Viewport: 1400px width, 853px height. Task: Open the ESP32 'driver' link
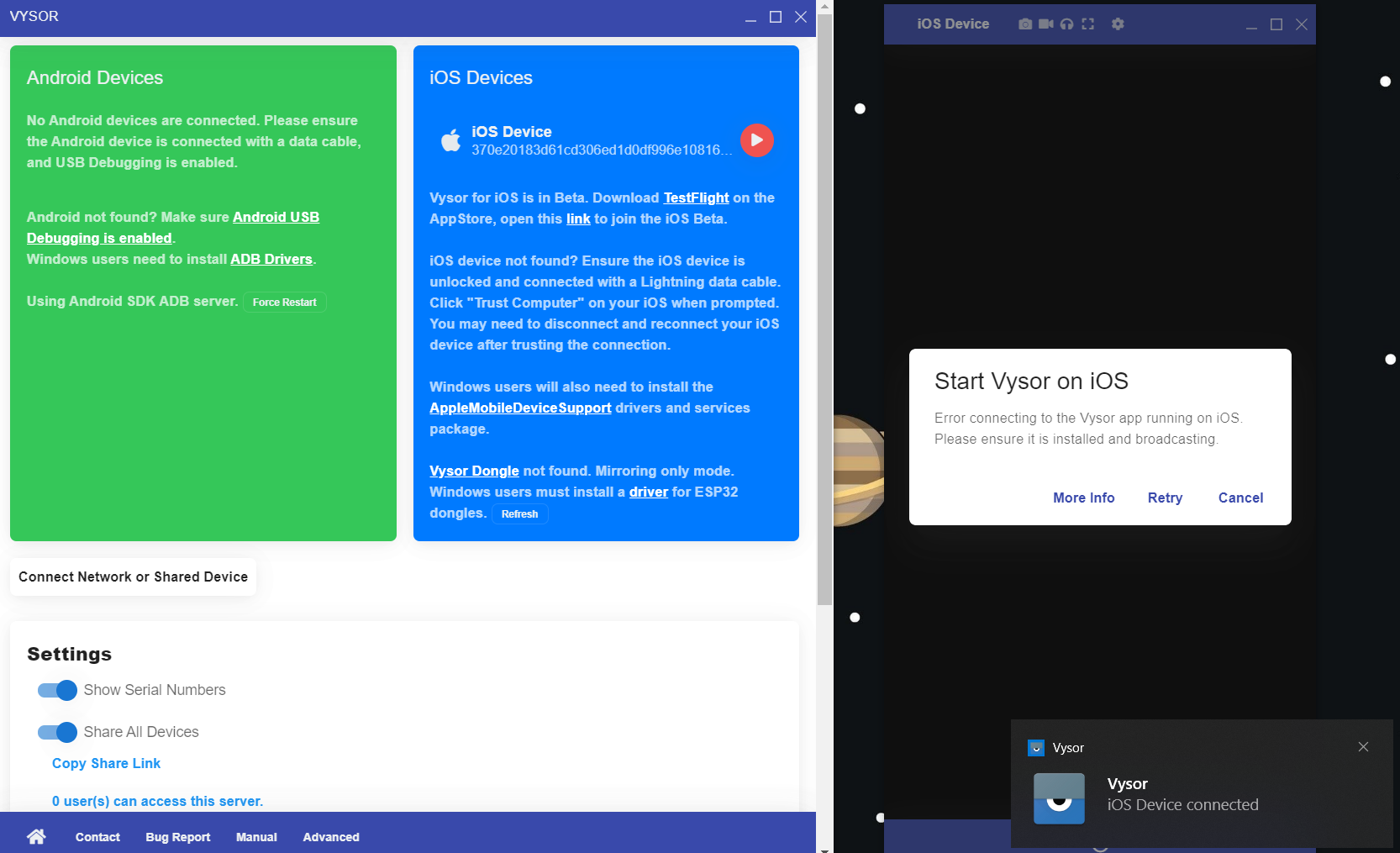pos(649,492)
